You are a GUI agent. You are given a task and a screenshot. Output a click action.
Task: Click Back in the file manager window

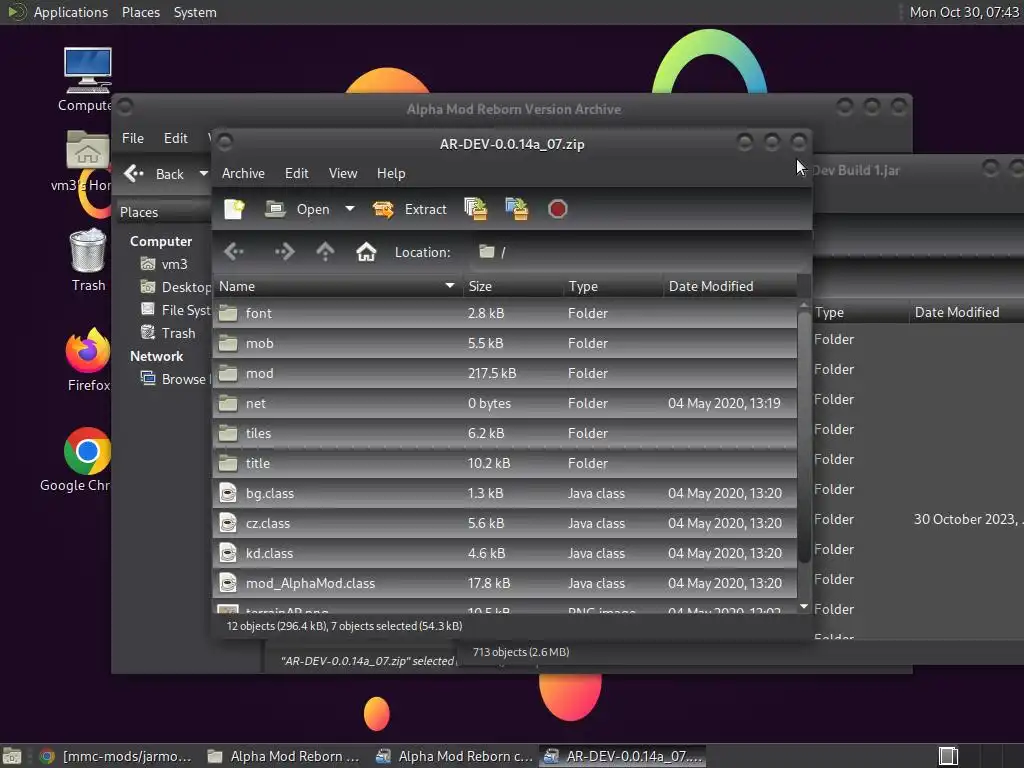tap(154, 174)
